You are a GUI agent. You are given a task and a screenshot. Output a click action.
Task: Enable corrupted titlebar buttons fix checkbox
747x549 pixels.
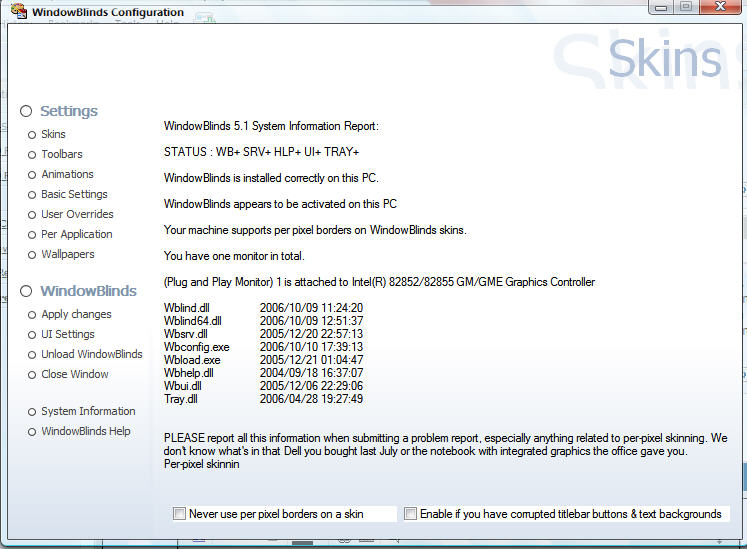tap(410, 514)
